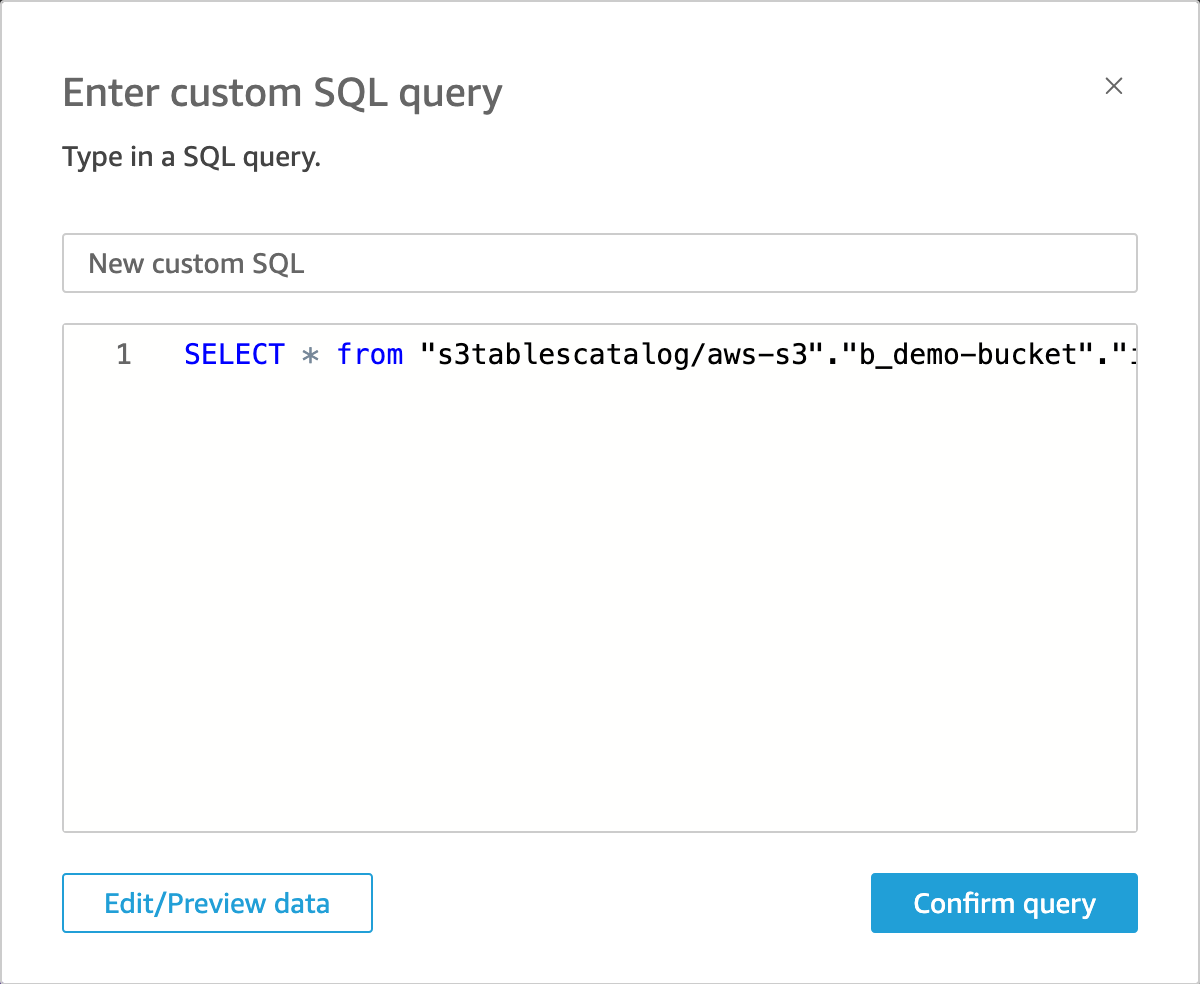Click the New custom SQL placeholder text

196,263
